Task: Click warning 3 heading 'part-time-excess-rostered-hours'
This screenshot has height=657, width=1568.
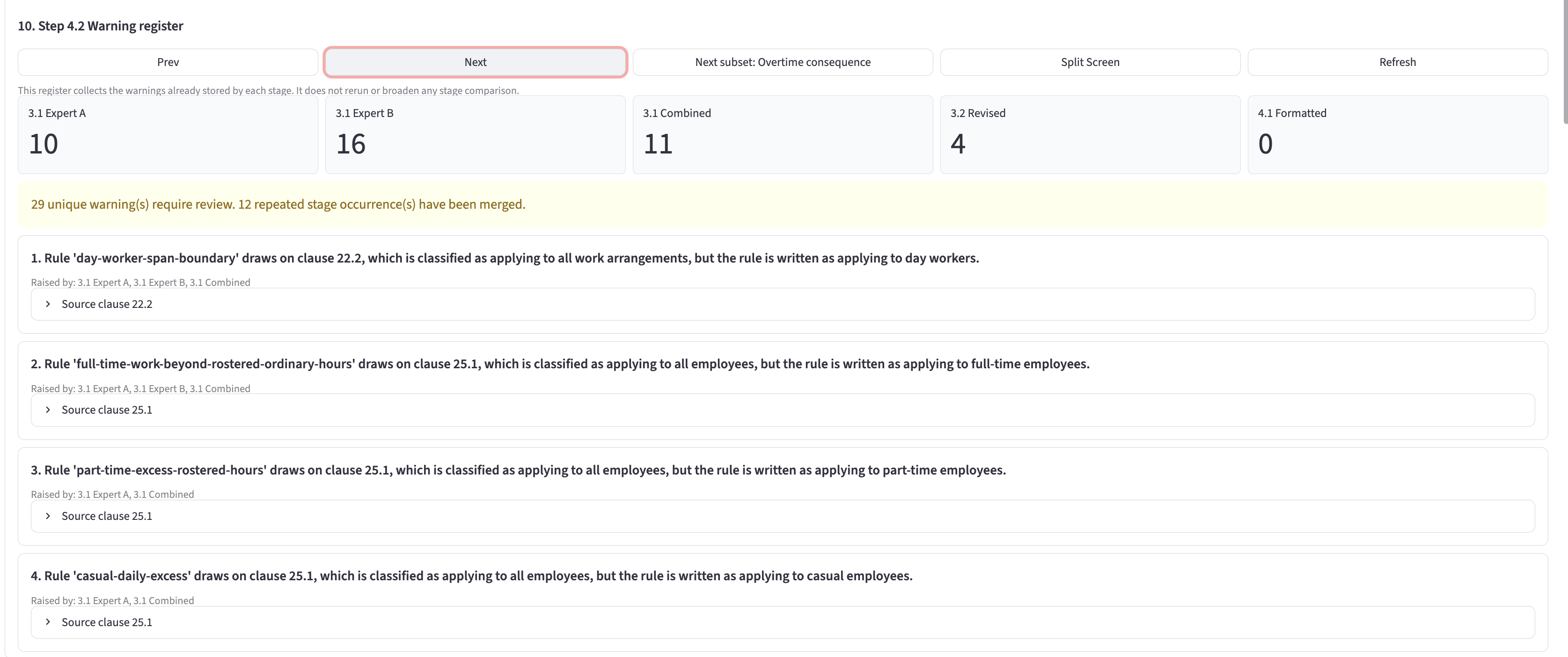Action: coord(519,470)
